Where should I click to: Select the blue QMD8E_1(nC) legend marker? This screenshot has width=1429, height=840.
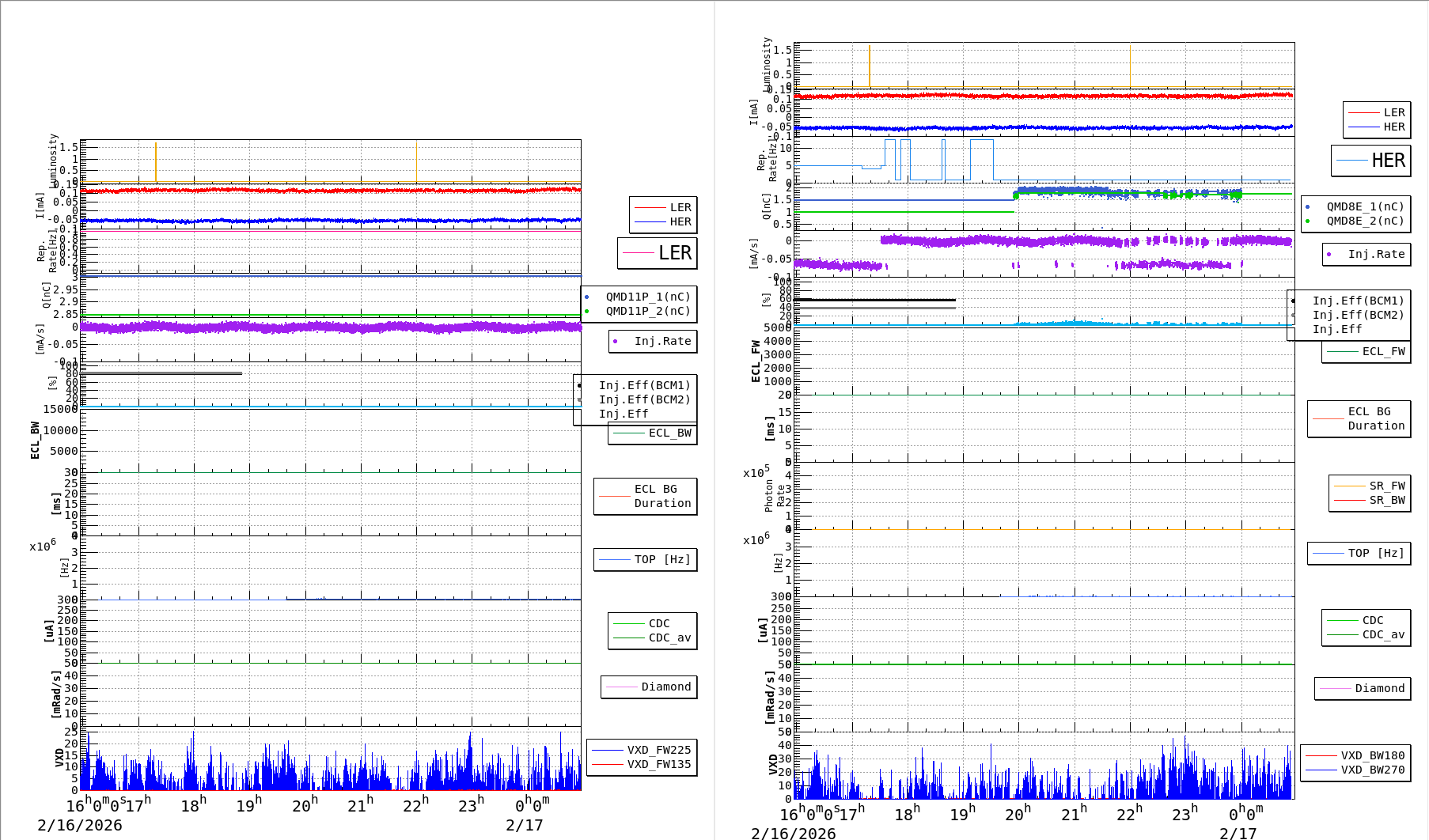click(x=1307, y=207)
